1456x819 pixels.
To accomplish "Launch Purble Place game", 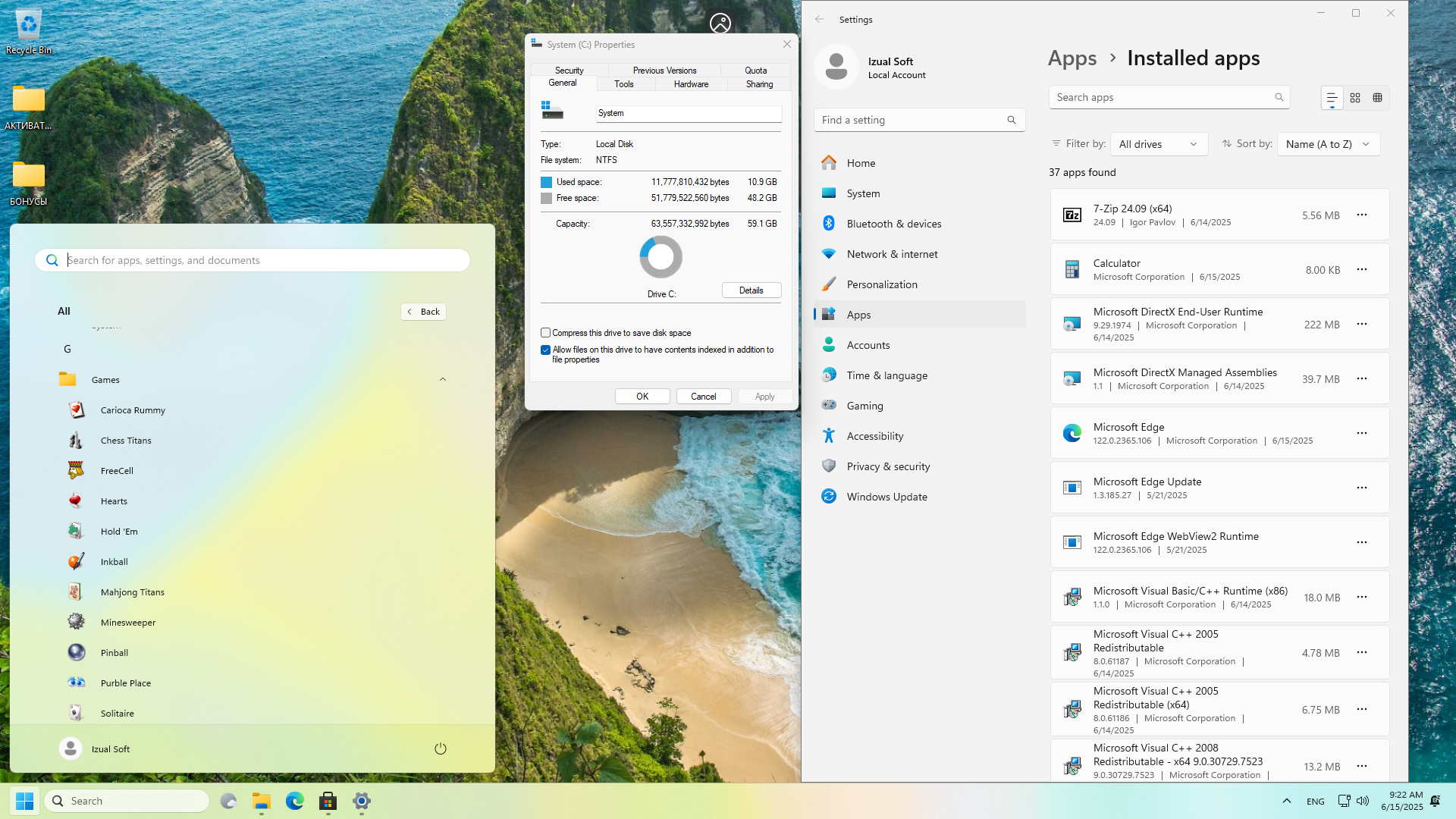I will point(125,683).
